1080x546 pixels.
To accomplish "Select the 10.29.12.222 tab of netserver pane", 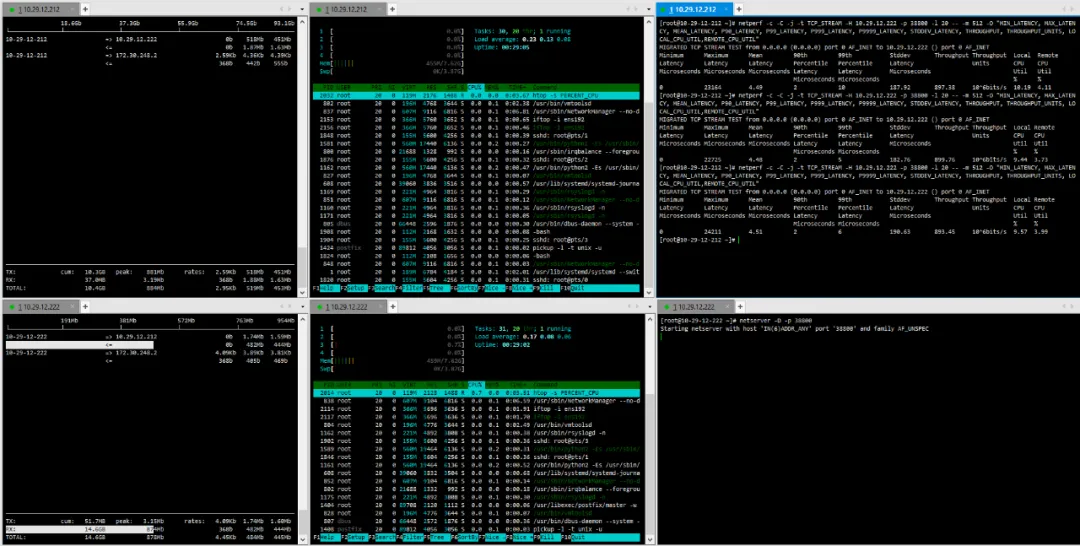I will click(695, 306).
